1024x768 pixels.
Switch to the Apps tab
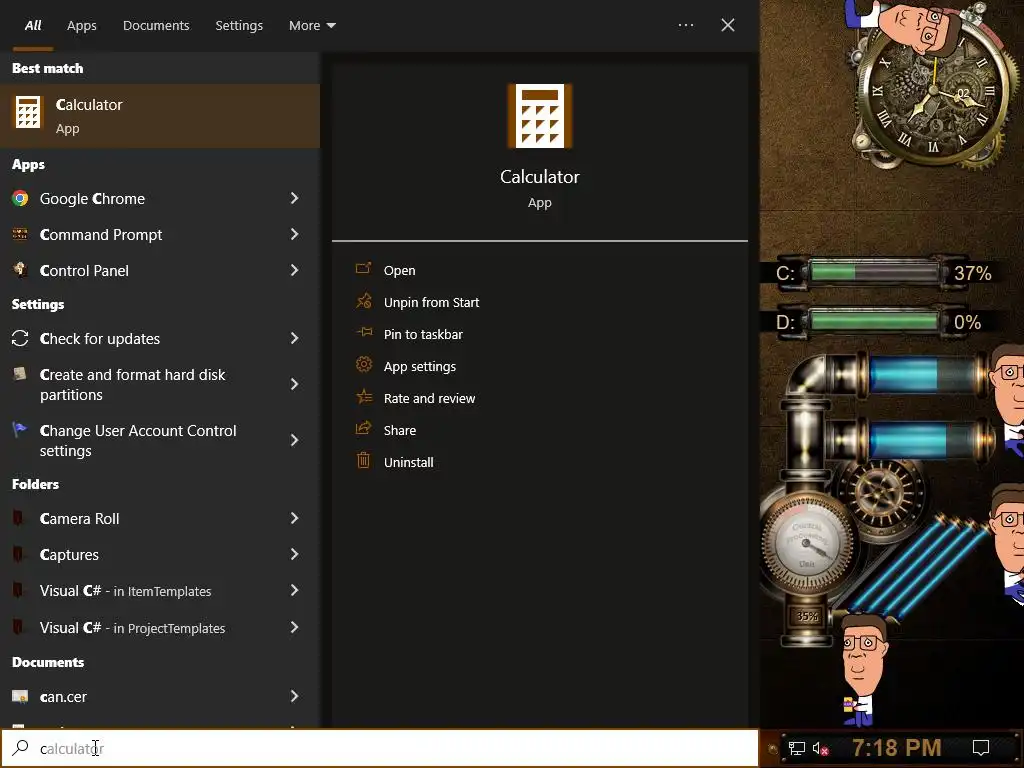coord(82,25)
